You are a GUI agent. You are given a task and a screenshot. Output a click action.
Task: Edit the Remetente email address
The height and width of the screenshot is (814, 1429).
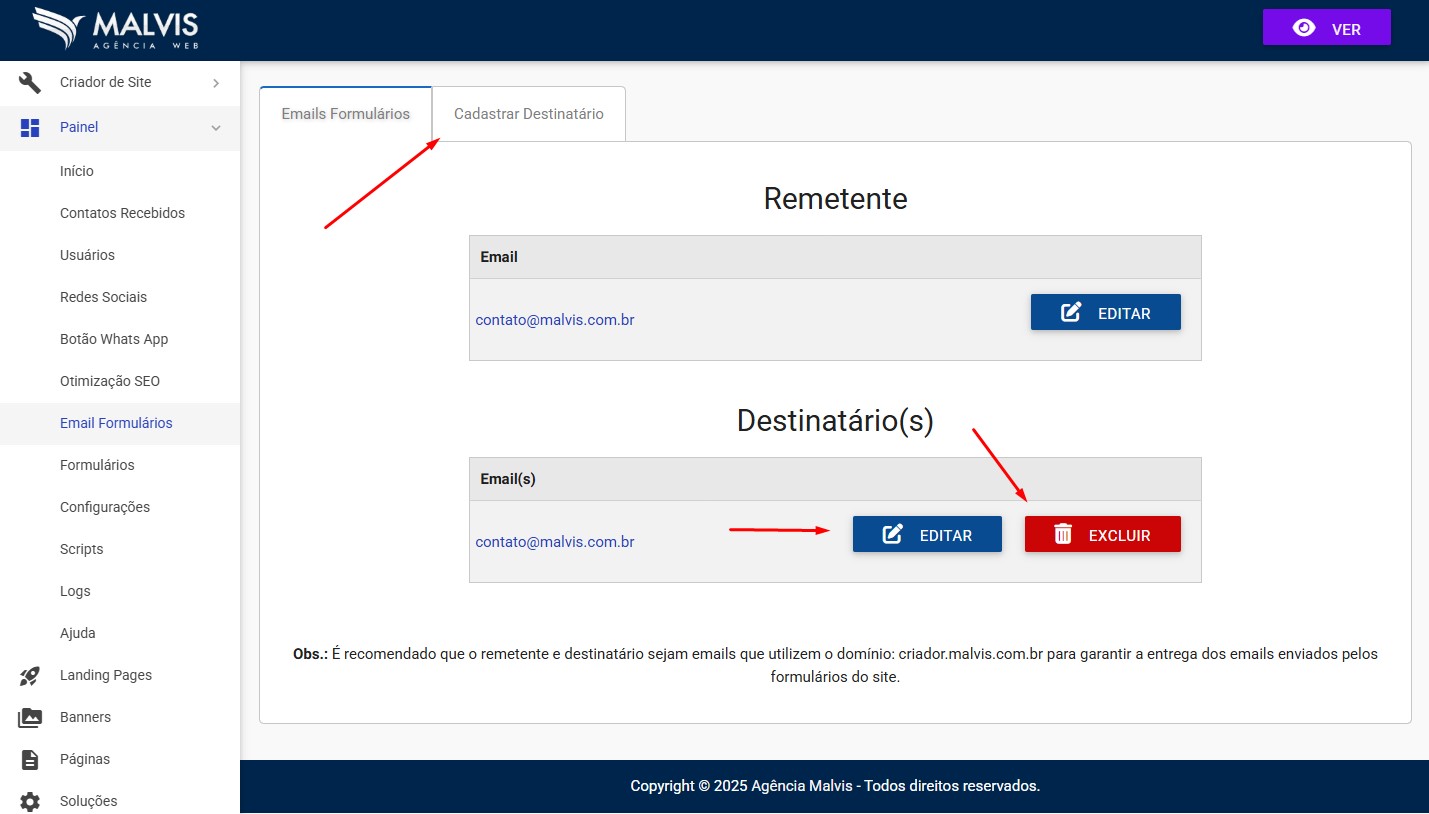[1105, 313]
